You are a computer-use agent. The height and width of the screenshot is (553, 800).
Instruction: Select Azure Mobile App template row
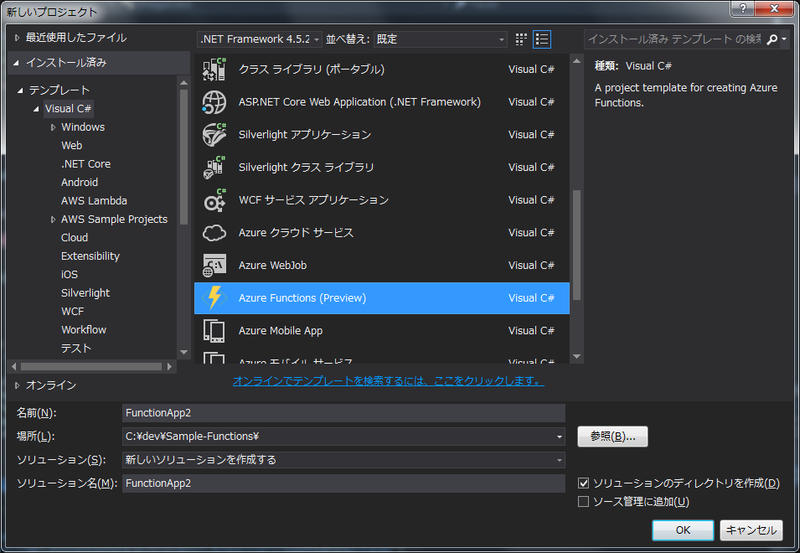(382, 331)
